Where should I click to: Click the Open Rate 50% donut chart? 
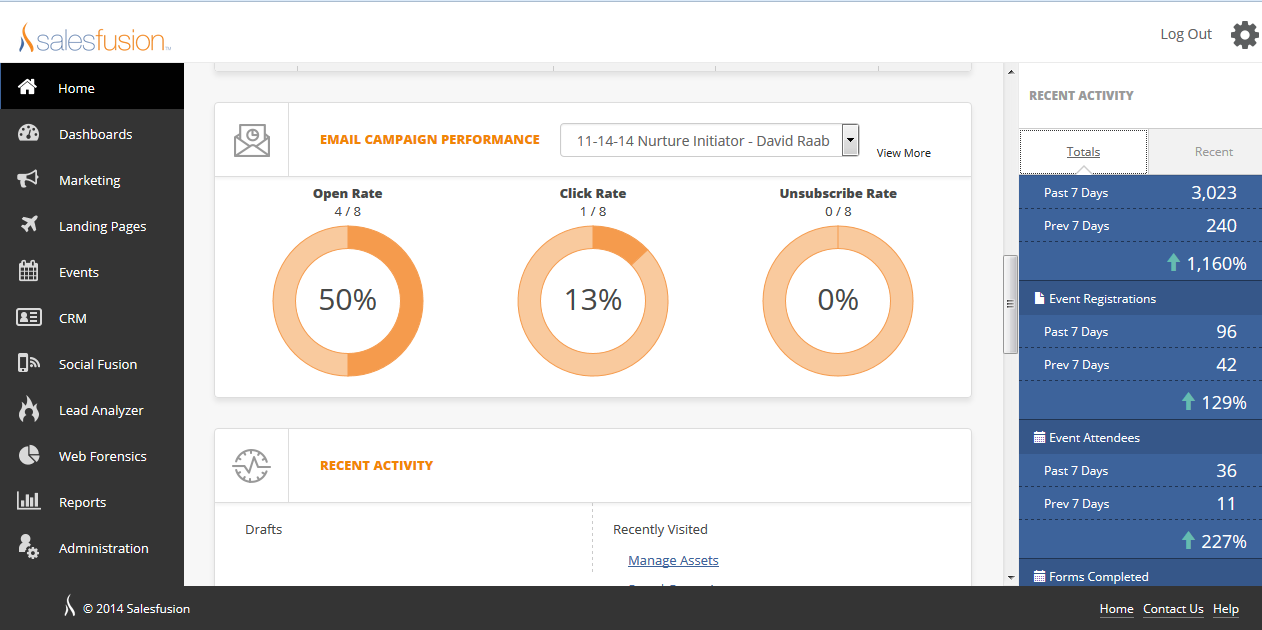348,301
